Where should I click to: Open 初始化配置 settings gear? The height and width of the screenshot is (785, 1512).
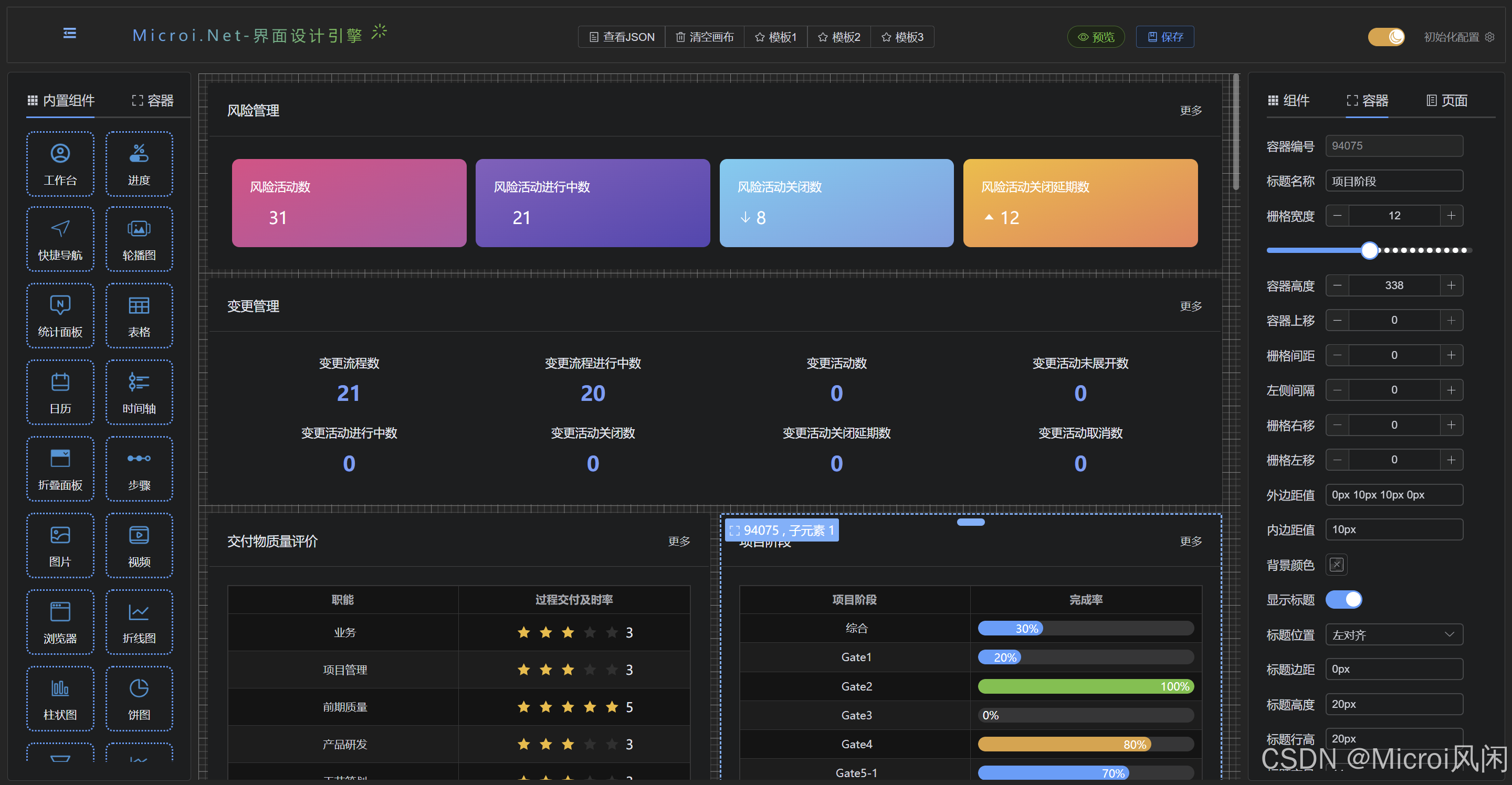tap(1490, 37)
